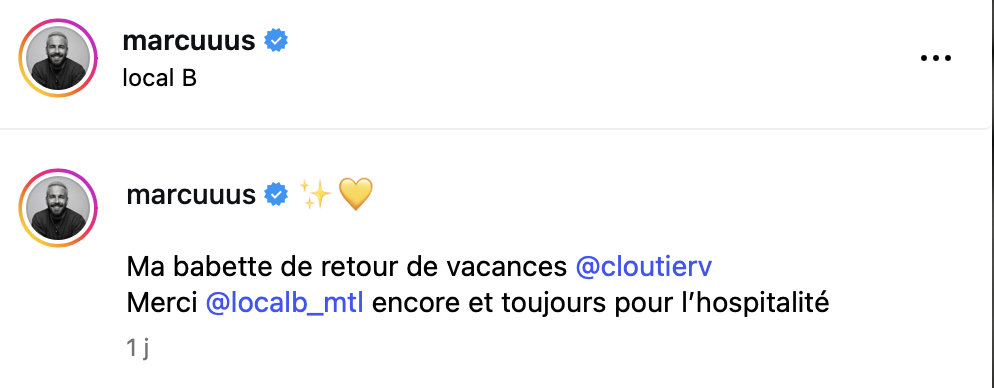994x388 pixels.
Task: Open marcuuus profile photo in post header
Action: [x=58, y=58]
